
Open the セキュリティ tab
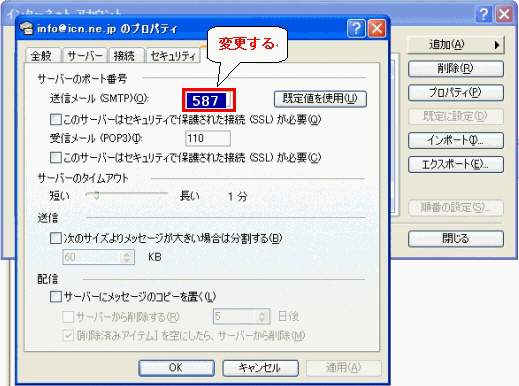pos(173,56)
